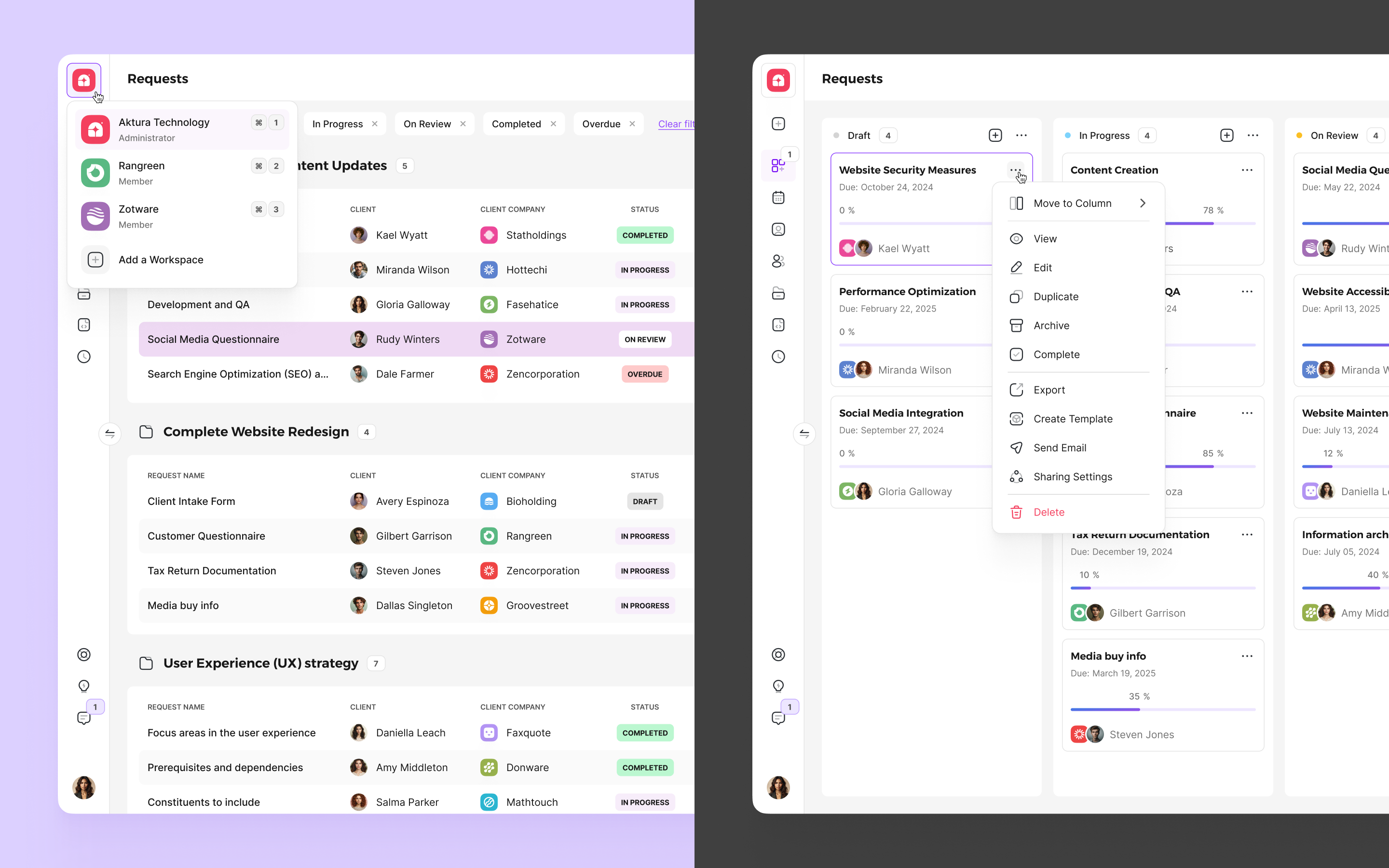Click Add a Workspace
This screenshot has height=868, width=1389.
tap(182, 259)
